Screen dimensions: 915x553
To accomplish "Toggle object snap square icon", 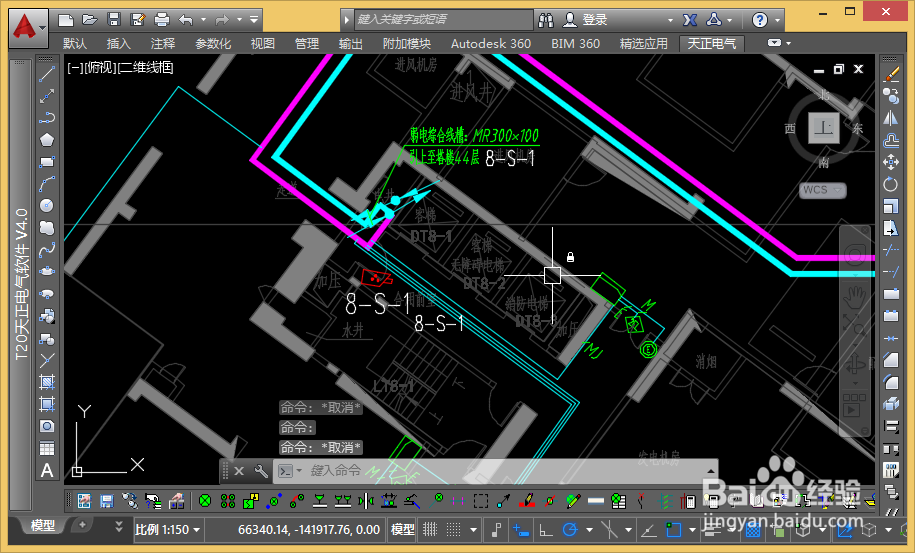I will (x=673, y=530).
